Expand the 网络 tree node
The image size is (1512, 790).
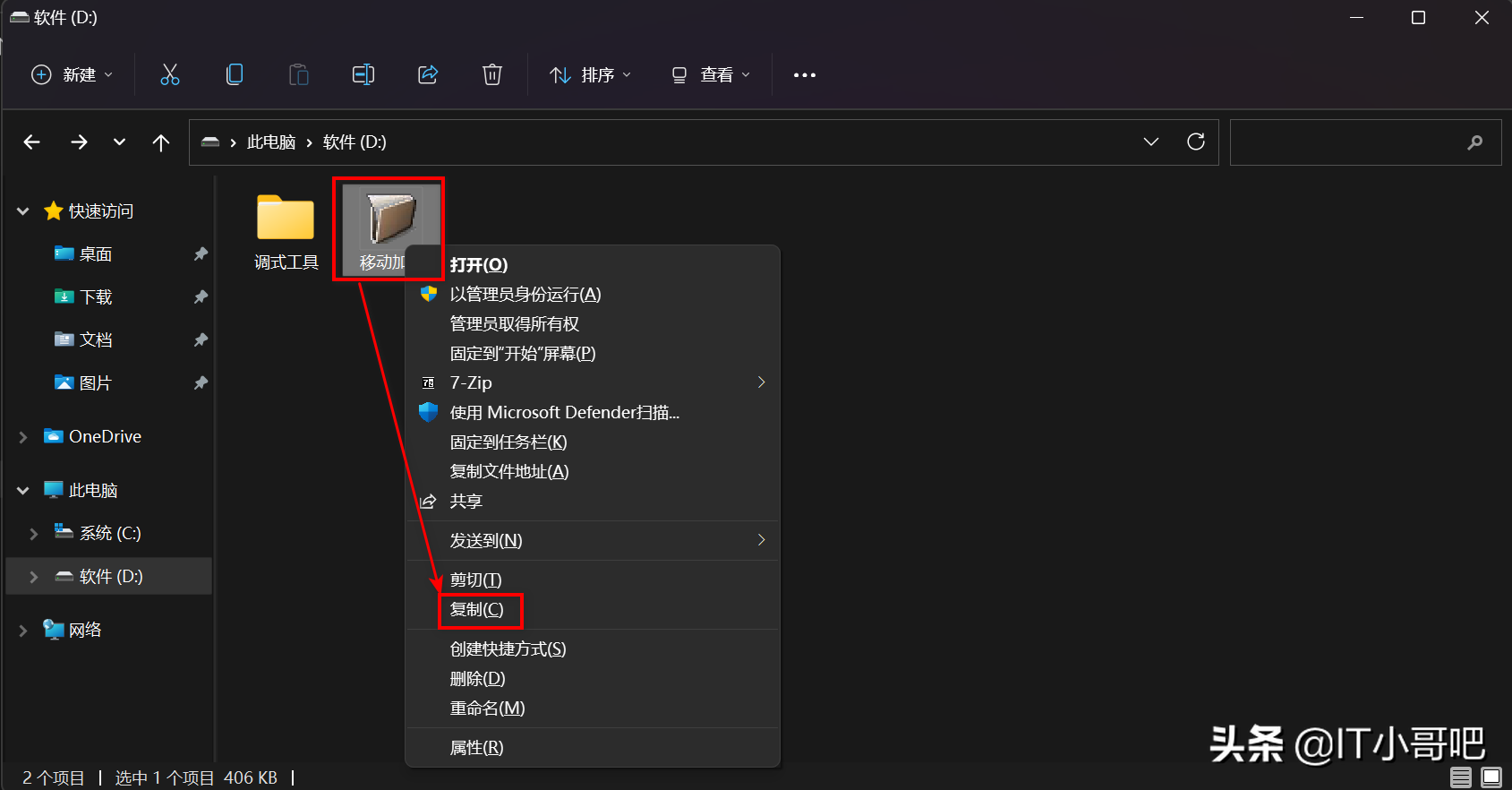[23, 631]
